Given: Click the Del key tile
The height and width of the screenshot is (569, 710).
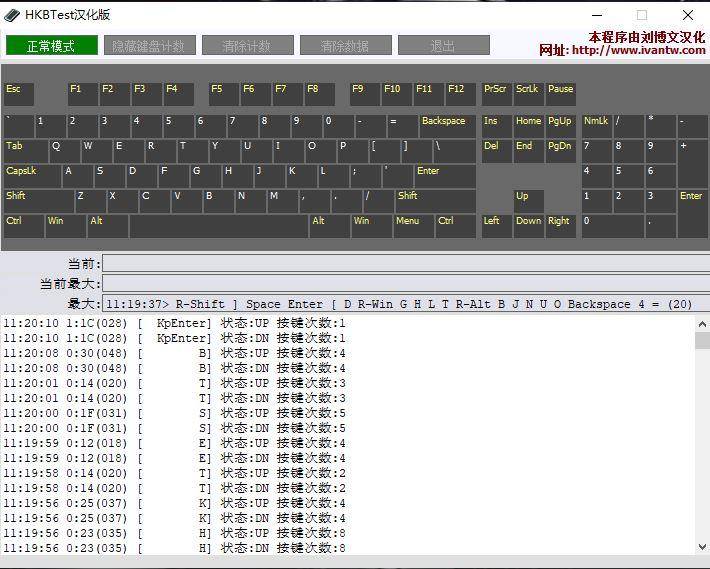Looking at the screenshot, I should click(497, 151).
